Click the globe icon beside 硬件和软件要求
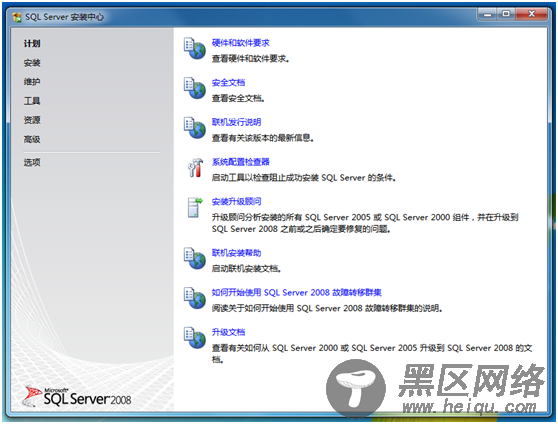Image resolution: width=558 pixels, height=424 pixels. point(195,48)
